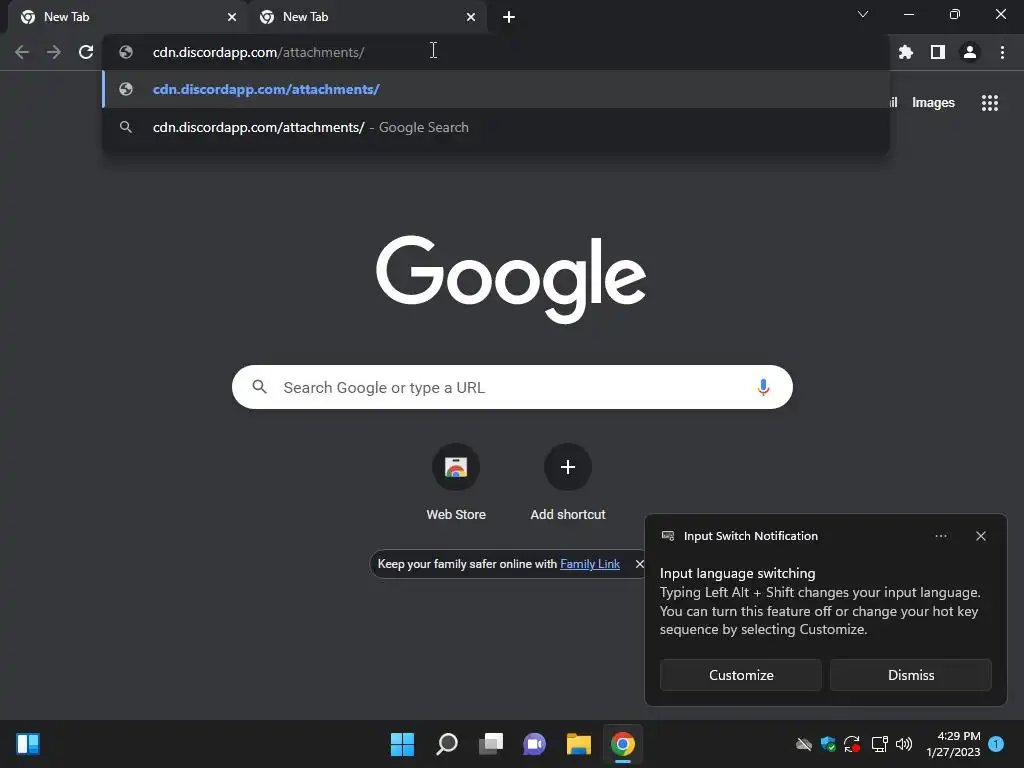The width and height of the screenshot is (1024, 768).
Task: Open the Widgets icon in the taskbar
Action: pyautogui.click(x=28, y=744)
